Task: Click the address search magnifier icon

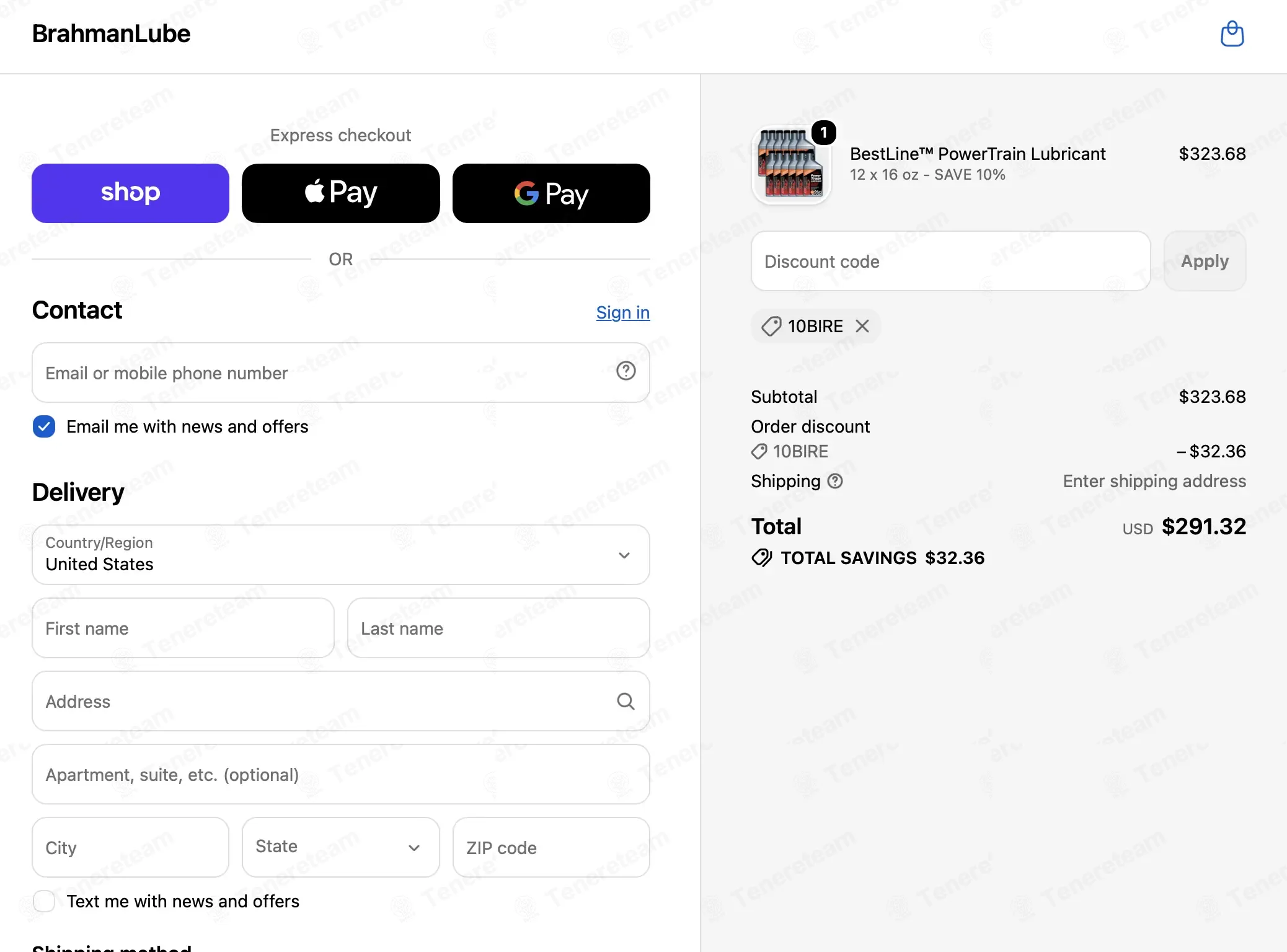Action: [626, 702]
